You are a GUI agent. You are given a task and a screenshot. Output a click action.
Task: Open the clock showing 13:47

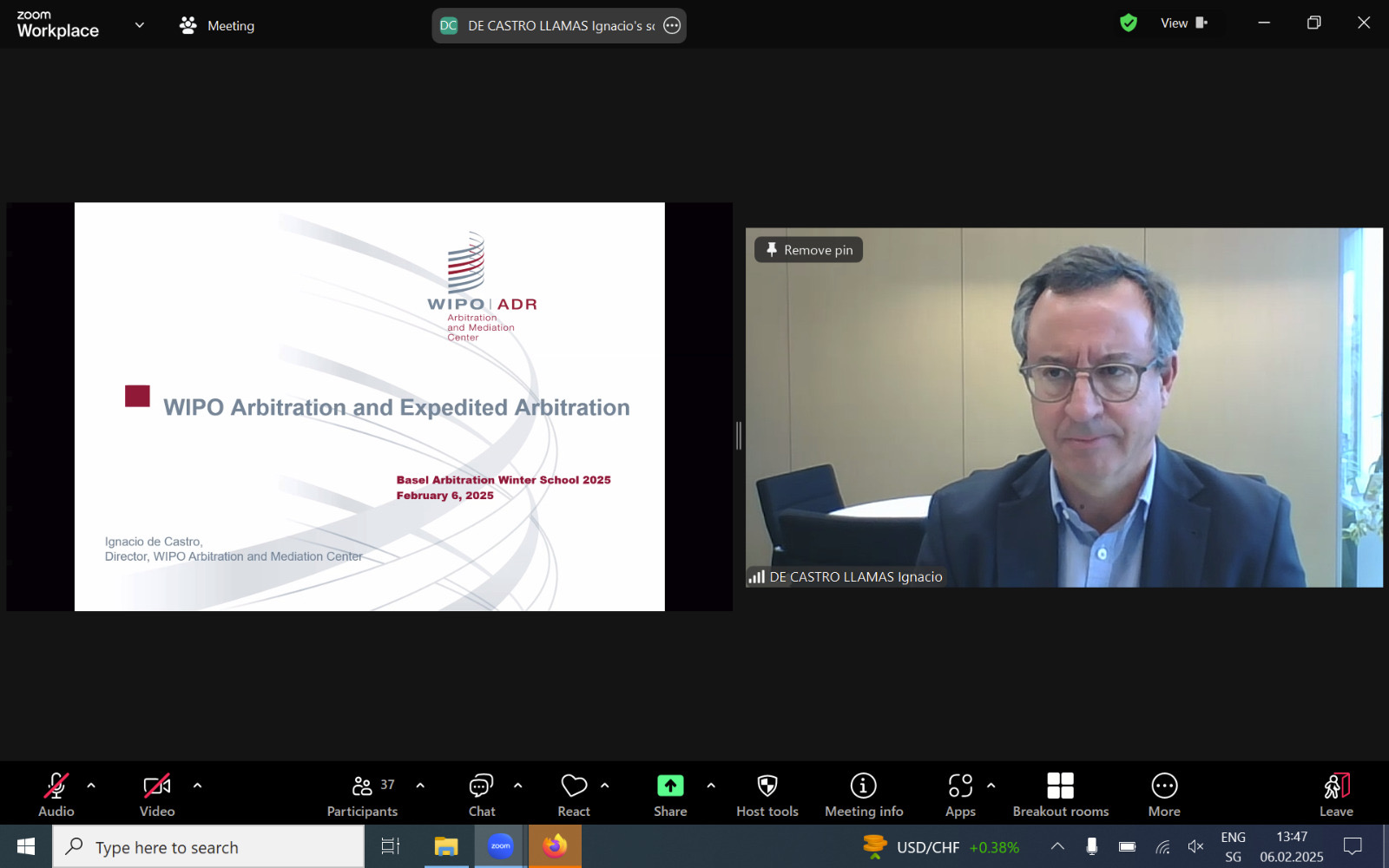(x=1292, y=846)
